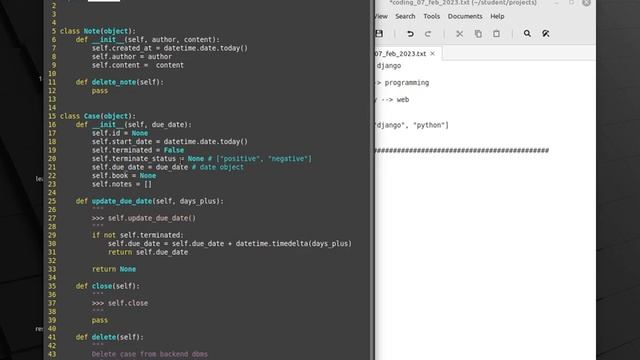Open Find and Replace tool icon
Screen dimensions: 640x360
click(x=546, y=33)
